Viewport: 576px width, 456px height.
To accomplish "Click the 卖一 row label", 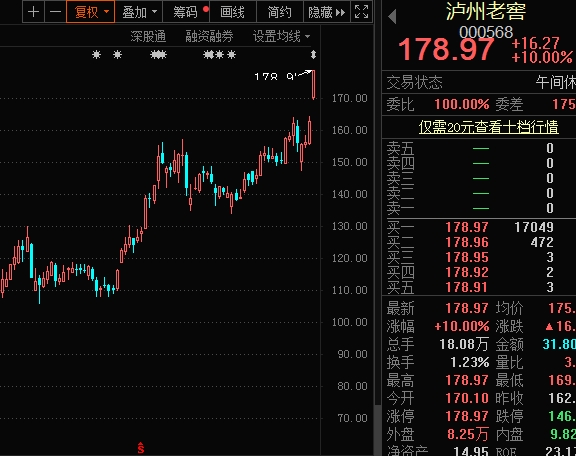I will tap(400, 208).
